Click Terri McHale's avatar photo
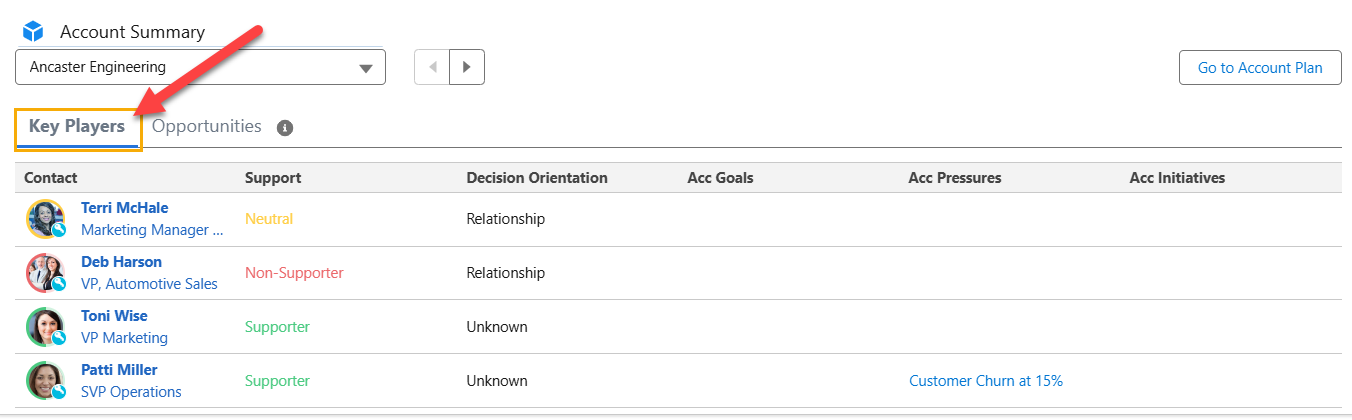1352x420 pixels. click(45, 219)
